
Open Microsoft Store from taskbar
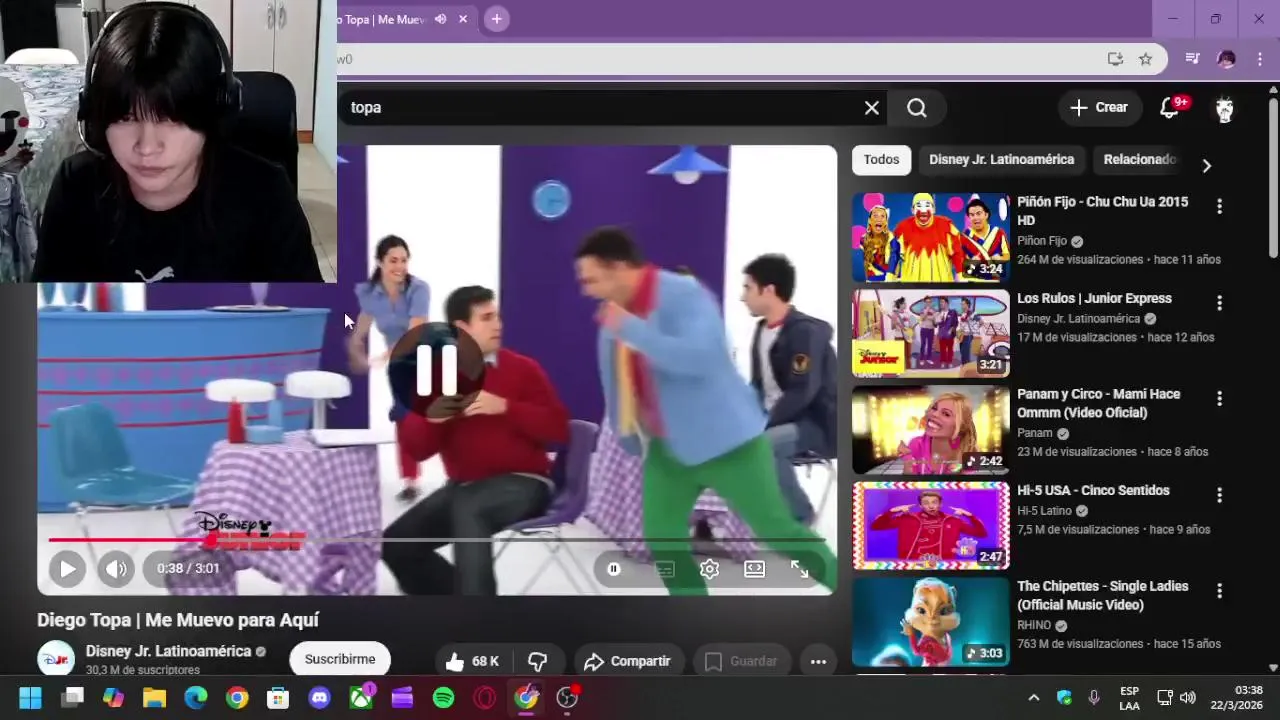tap(278, 698)
